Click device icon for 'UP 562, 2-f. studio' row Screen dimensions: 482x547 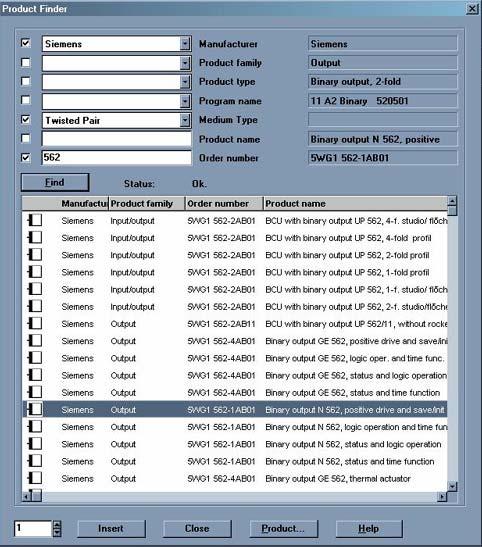click(35, 306)
